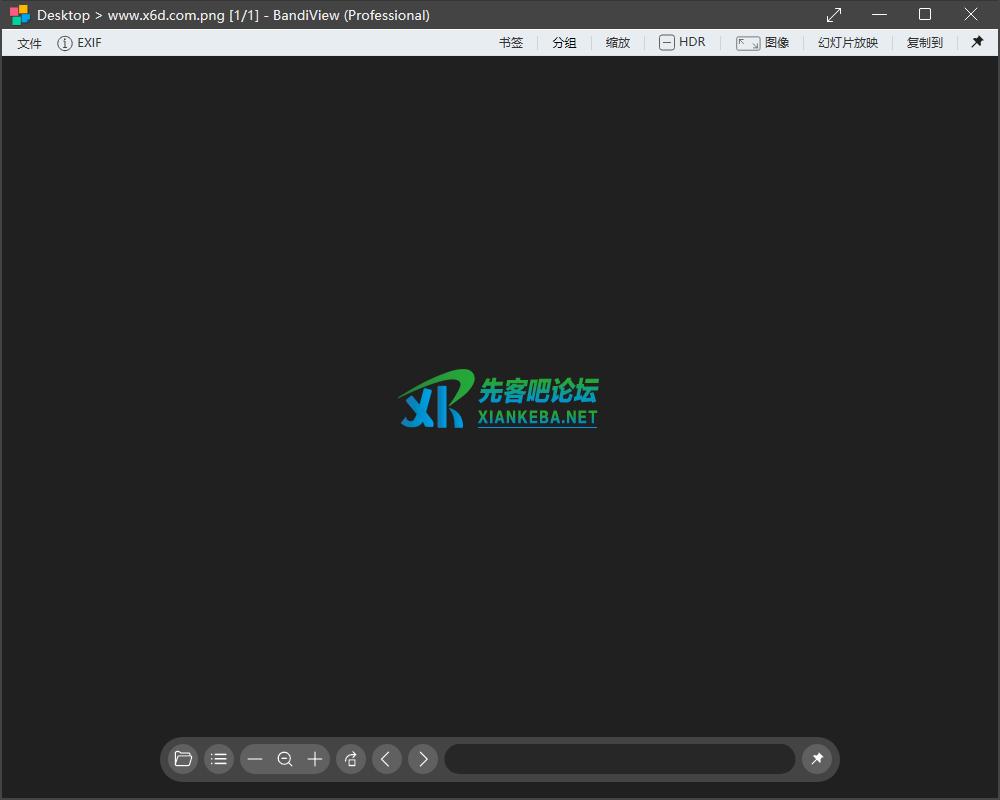1000x800 pixels.
Task: Pin the bottom navigation bar
Action: (x=818, y=759)
